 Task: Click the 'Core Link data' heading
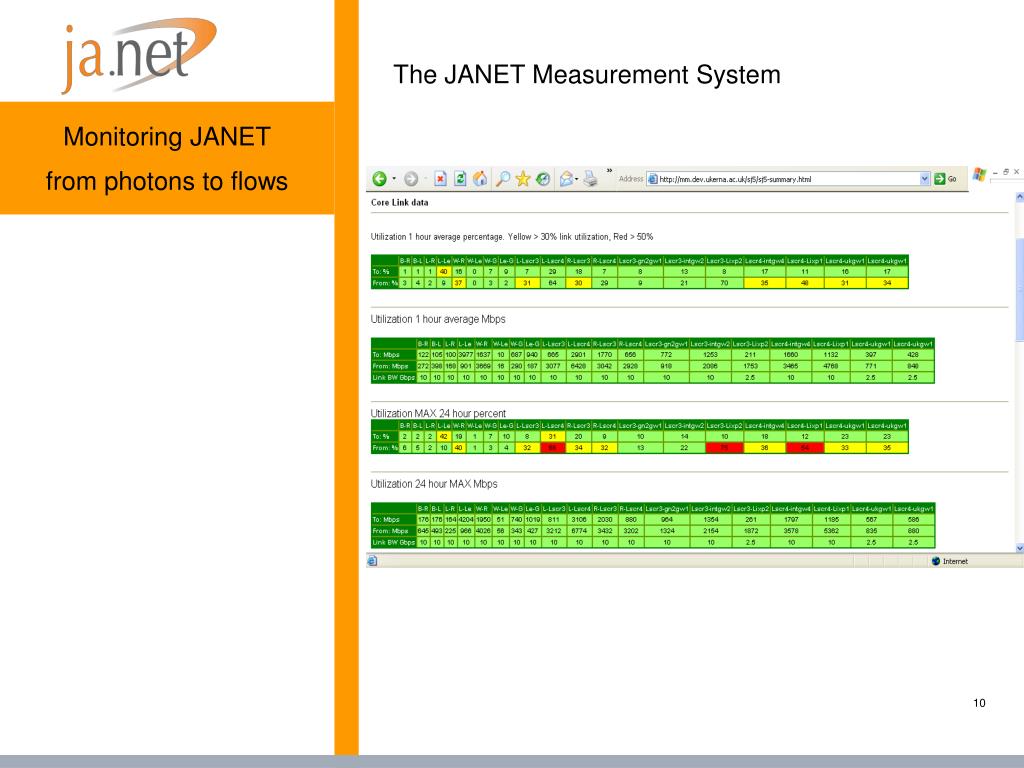400,202
